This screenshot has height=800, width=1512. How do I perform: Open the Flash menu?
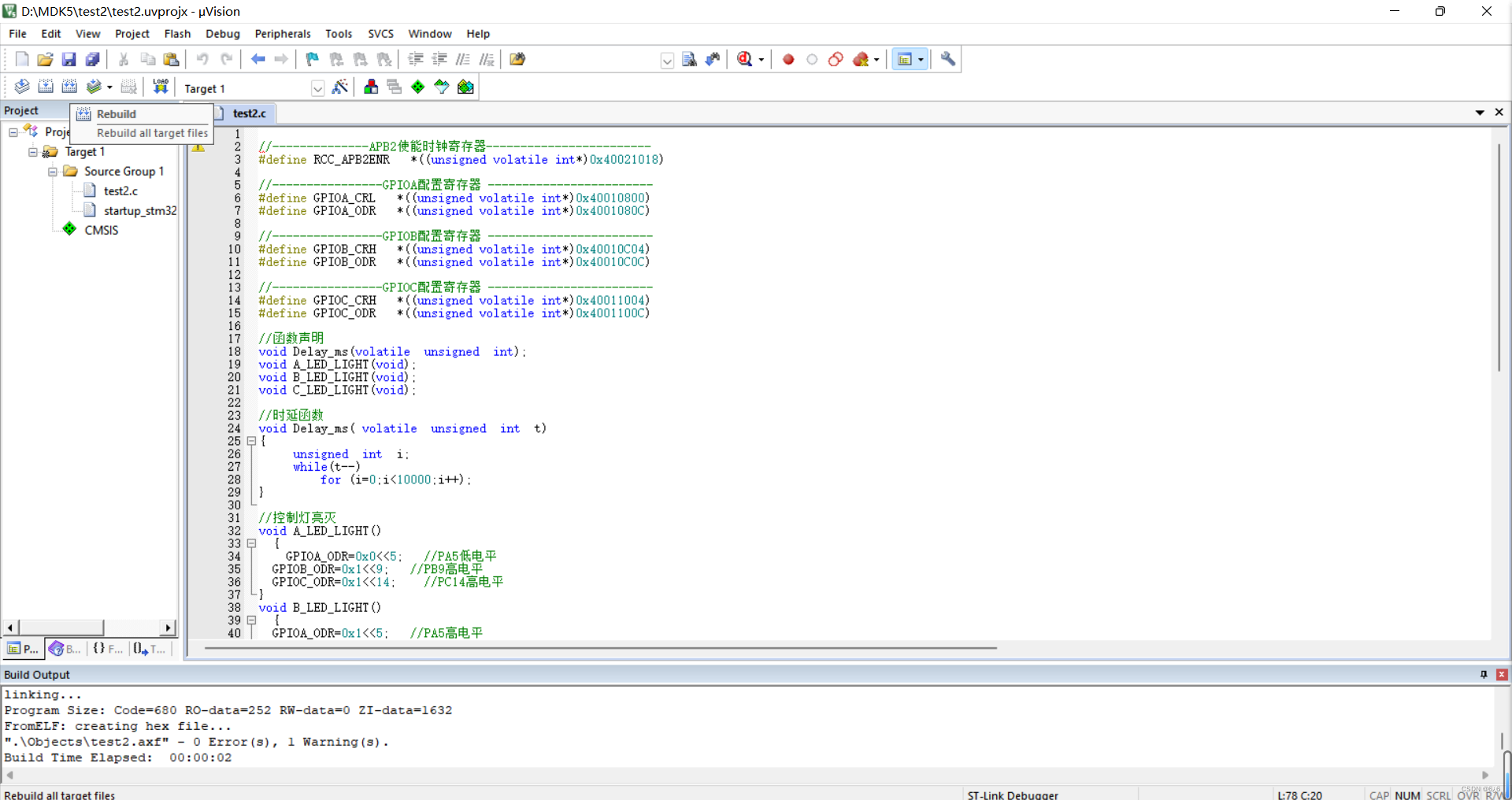click(177, 34)
